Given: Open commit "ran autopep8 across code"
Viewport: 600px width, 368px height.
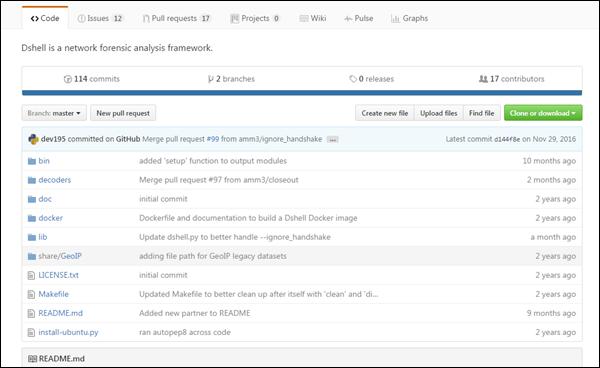Looking at the screenshot, I should [185, 332].
